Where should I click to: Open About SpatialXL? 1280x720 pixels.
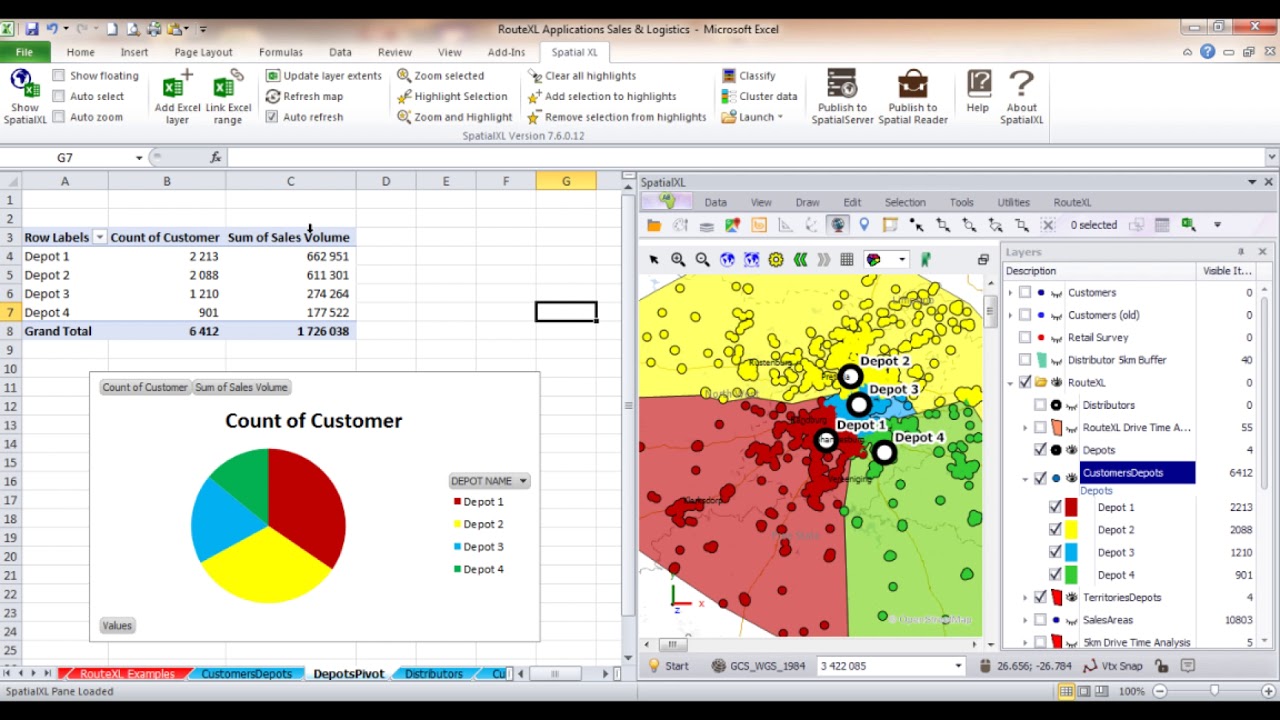tap(1021, 96)
